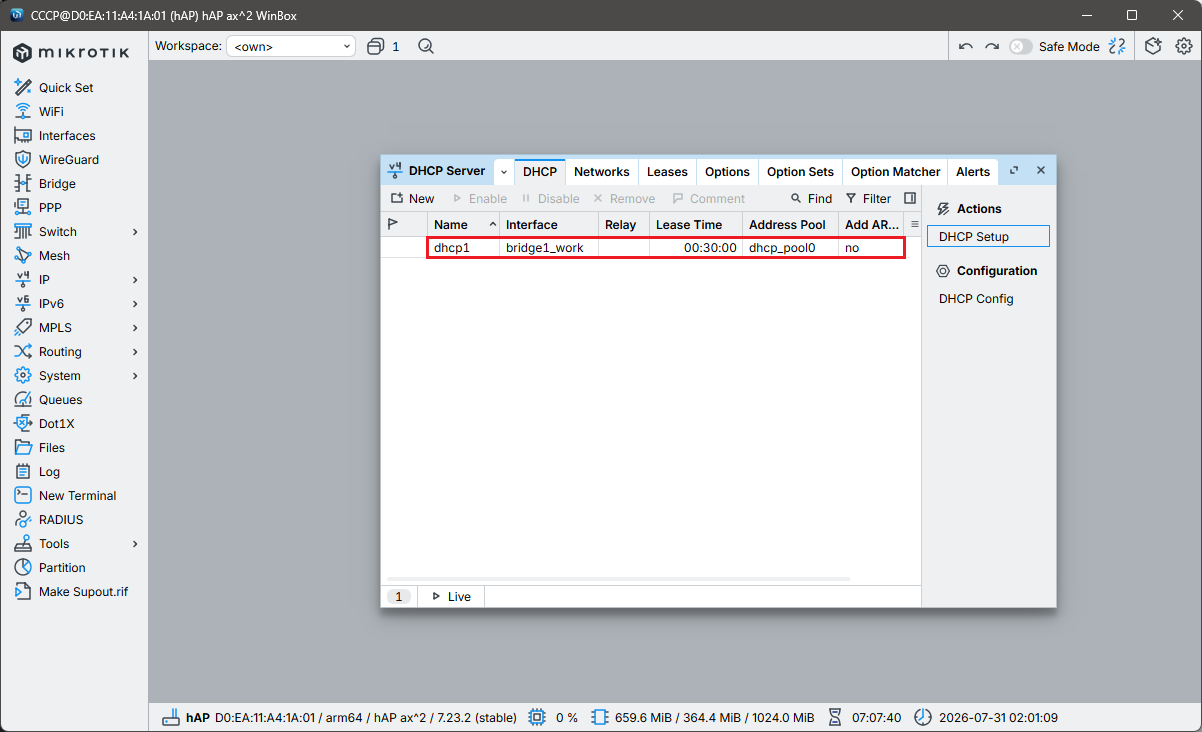Click the Address Pool column header
The image size is (1202, 732).
coord(790,224)
